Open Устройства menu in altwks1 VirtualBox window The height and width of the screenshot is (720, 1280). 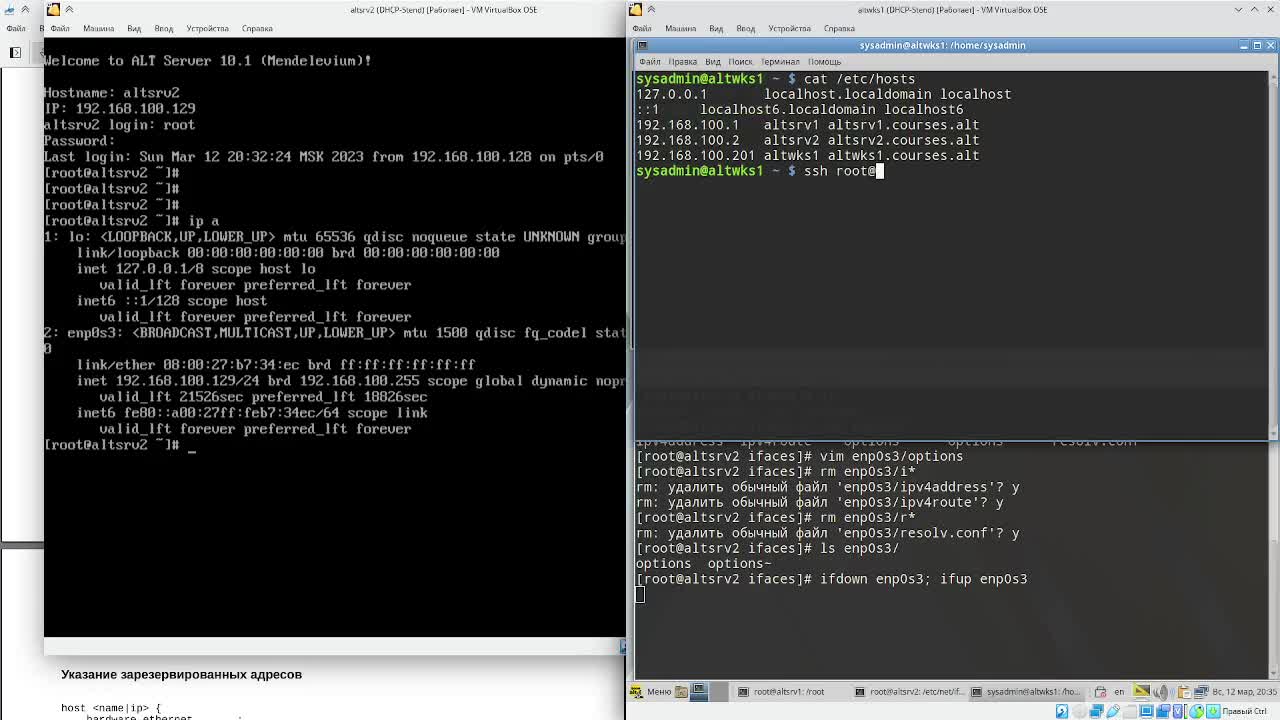[789, 28]
